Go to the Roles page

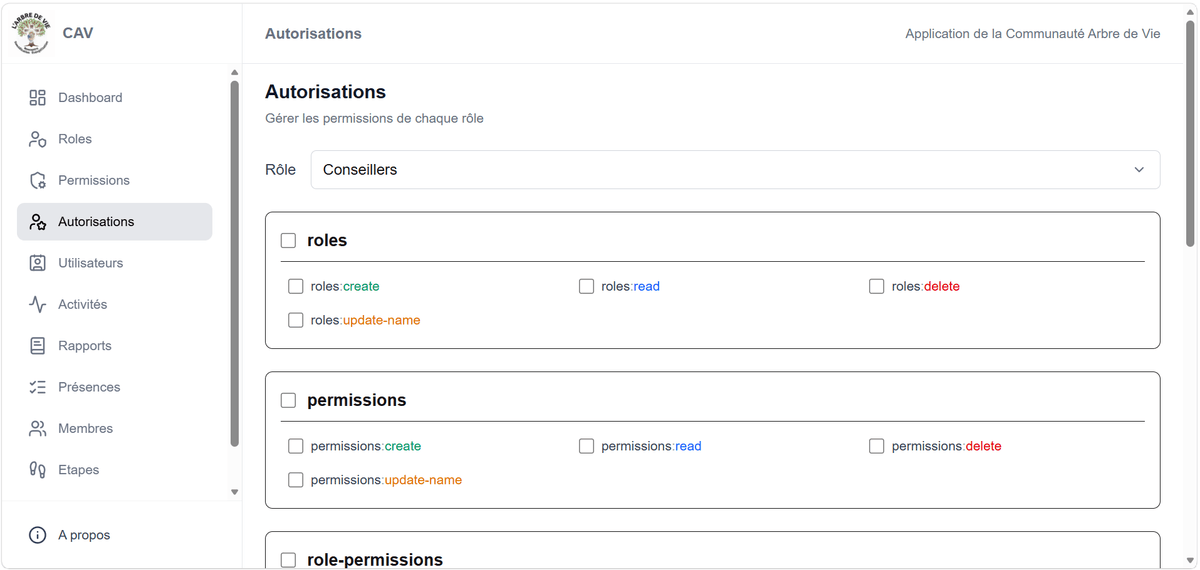(114, 139)
